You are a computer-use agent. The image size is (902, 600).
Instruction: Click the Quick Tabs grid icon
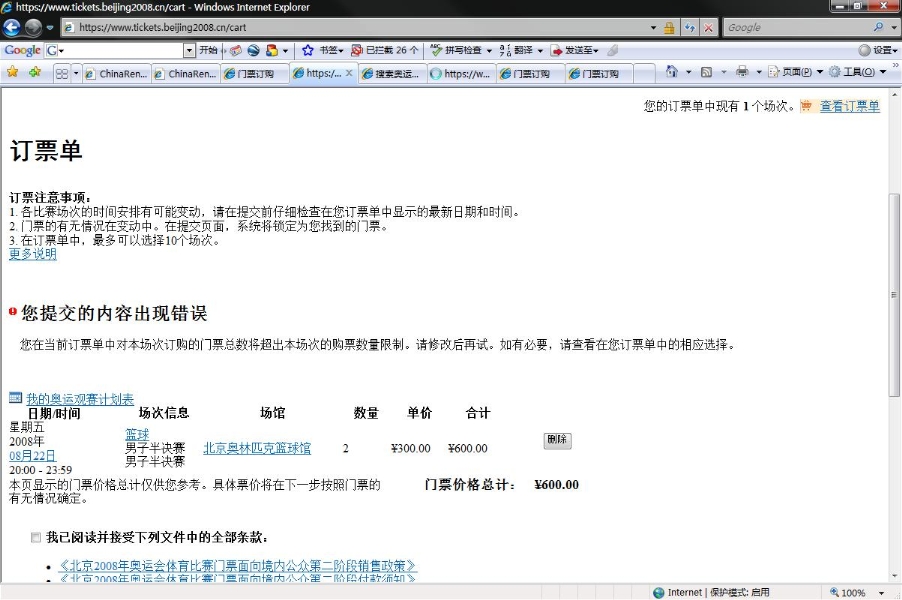click(x=62, y=74)
